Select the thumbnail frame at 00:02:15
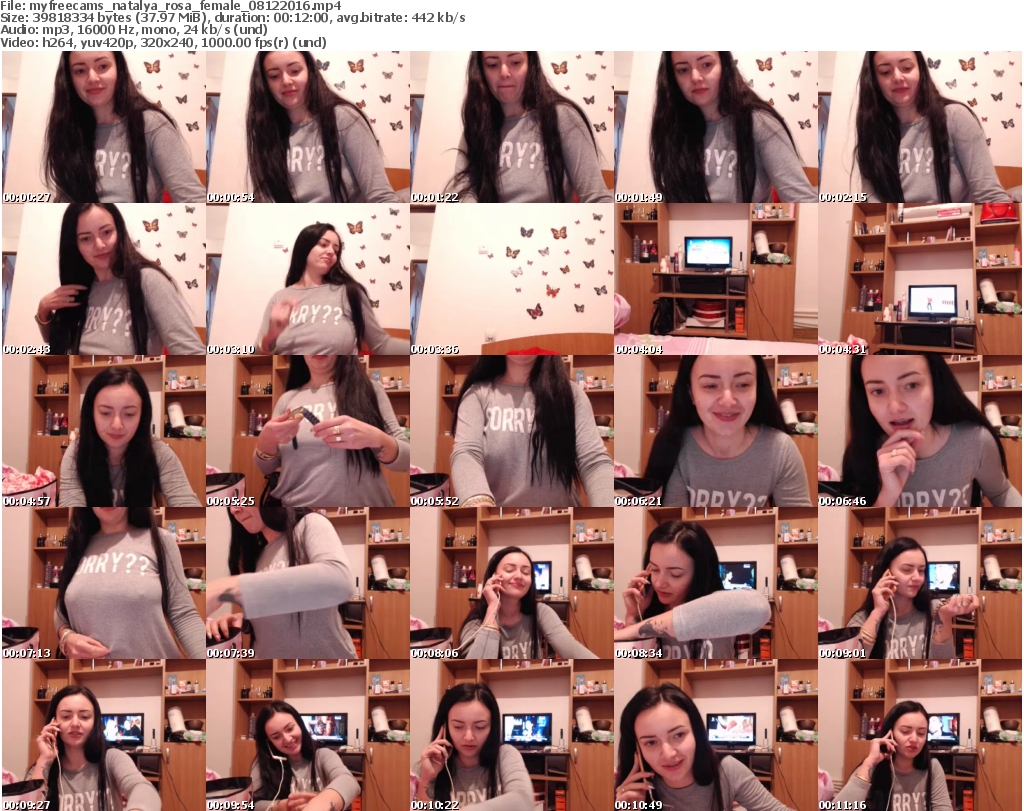The image size is (1024, 811). coord(920,127)
